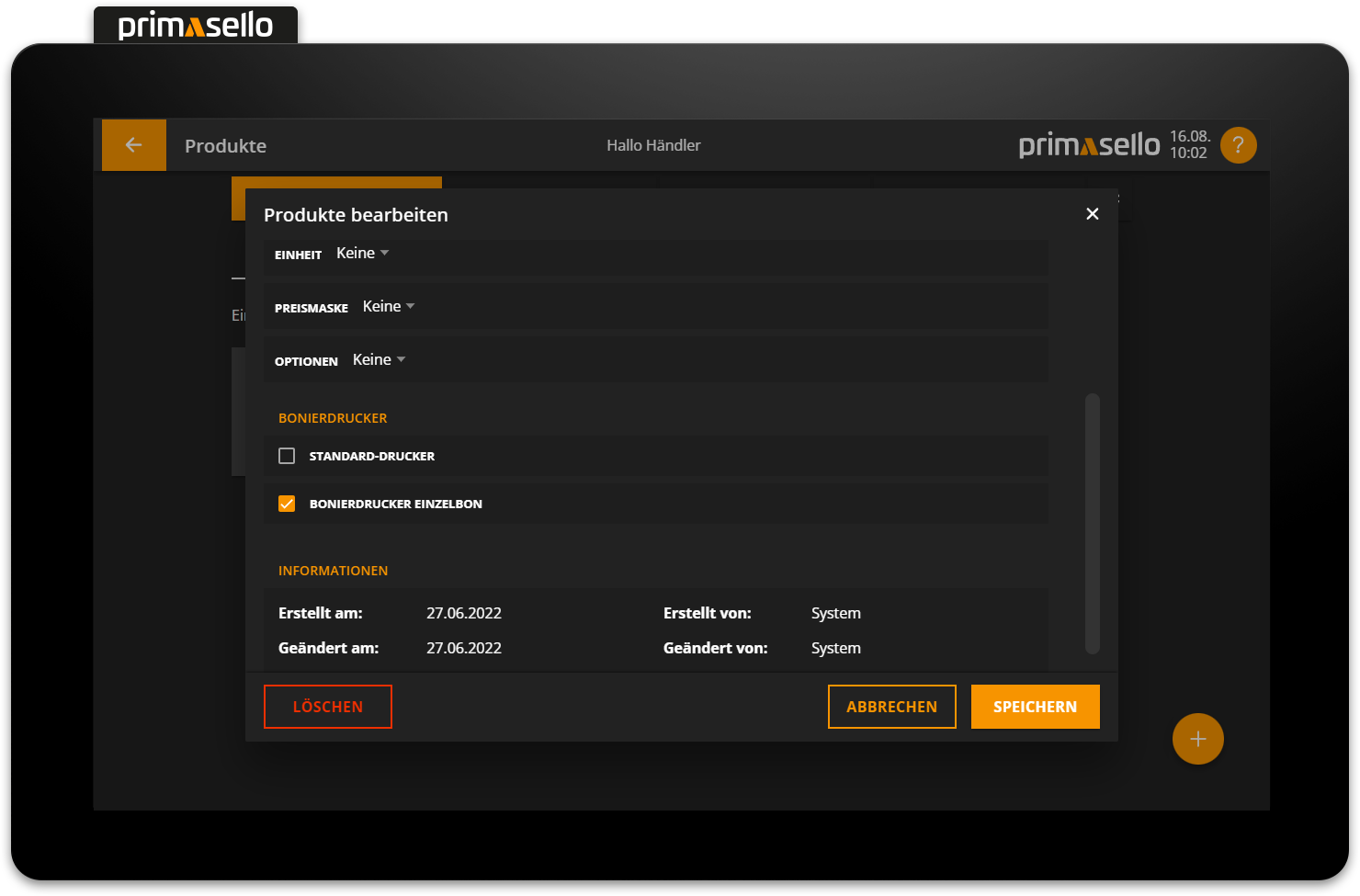Select the orange tab behind the dialog
Image resolution: width=1360 pixels, height=896 pixels.
pyautogui.click(x=336, y=182)
